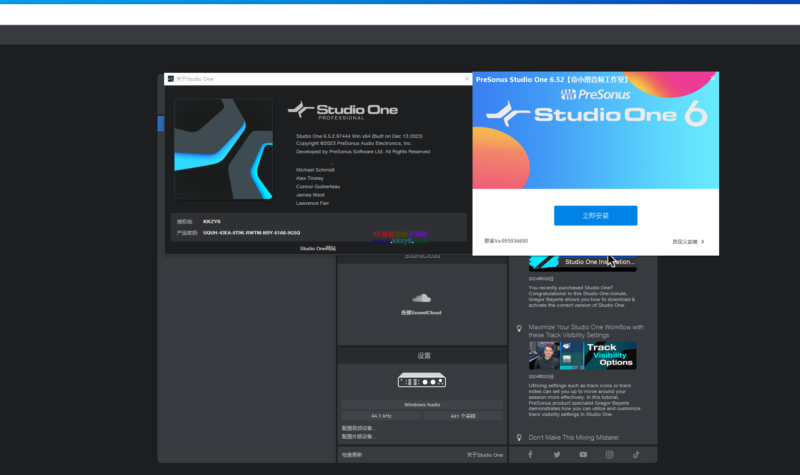800x475 pixels.
Task: Click lightbulb icon beside Maximize Workflow article
Action: (x=519, y=329)
